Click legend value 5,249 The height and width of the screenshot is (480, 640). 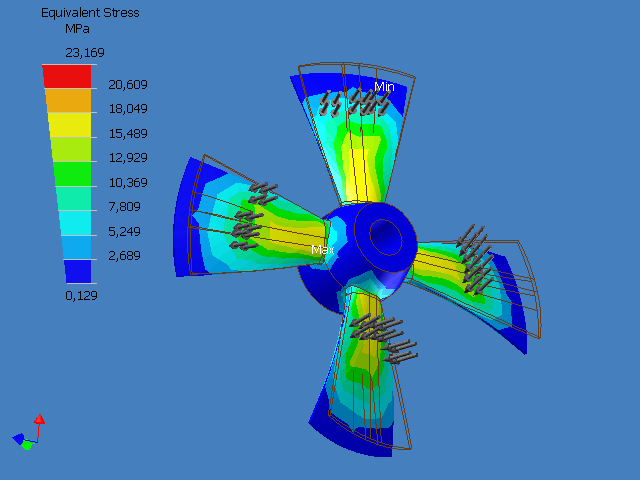tap(124, 231)
